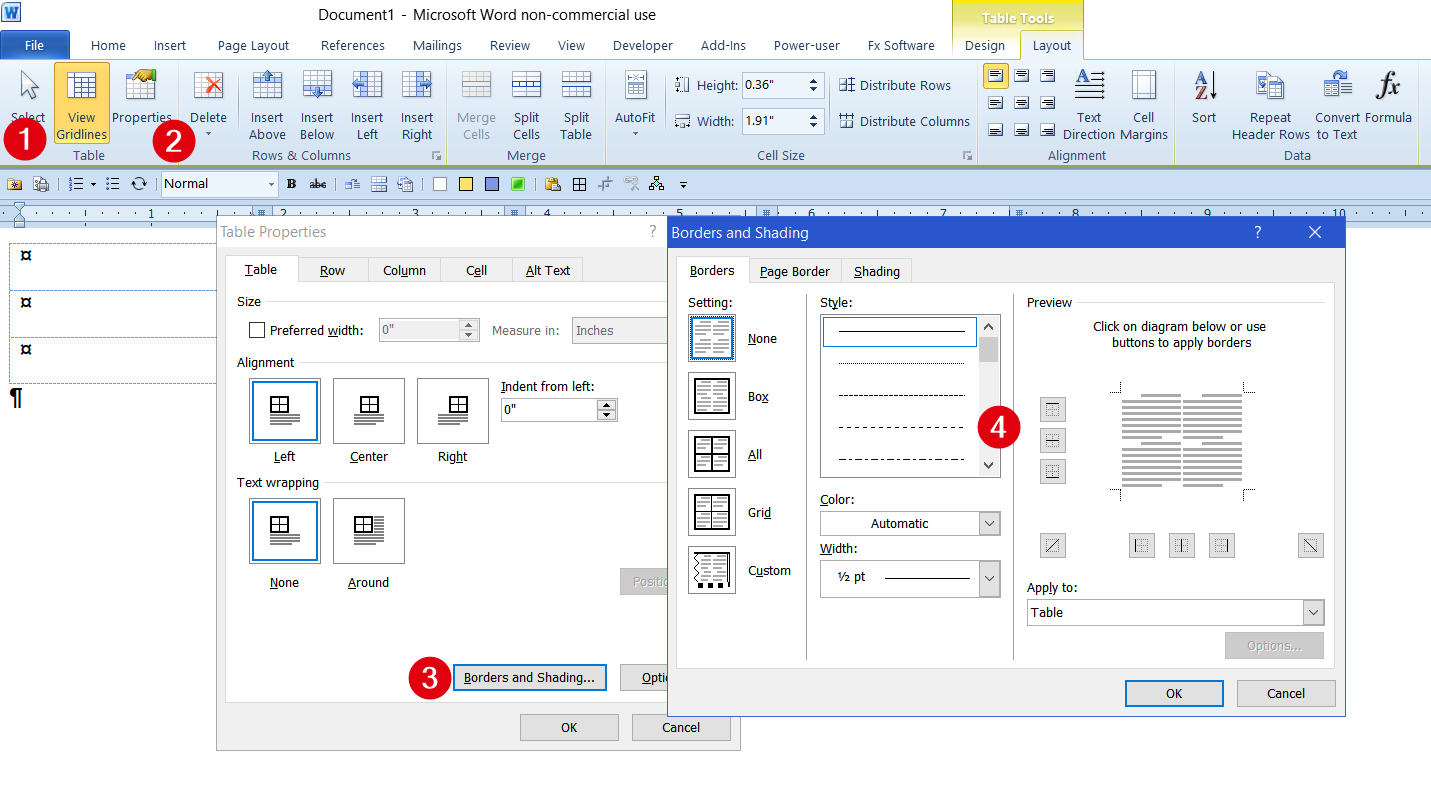Choose the Grid border setting
Viewport: 1431px width, 807px height.
coord(712,512)
